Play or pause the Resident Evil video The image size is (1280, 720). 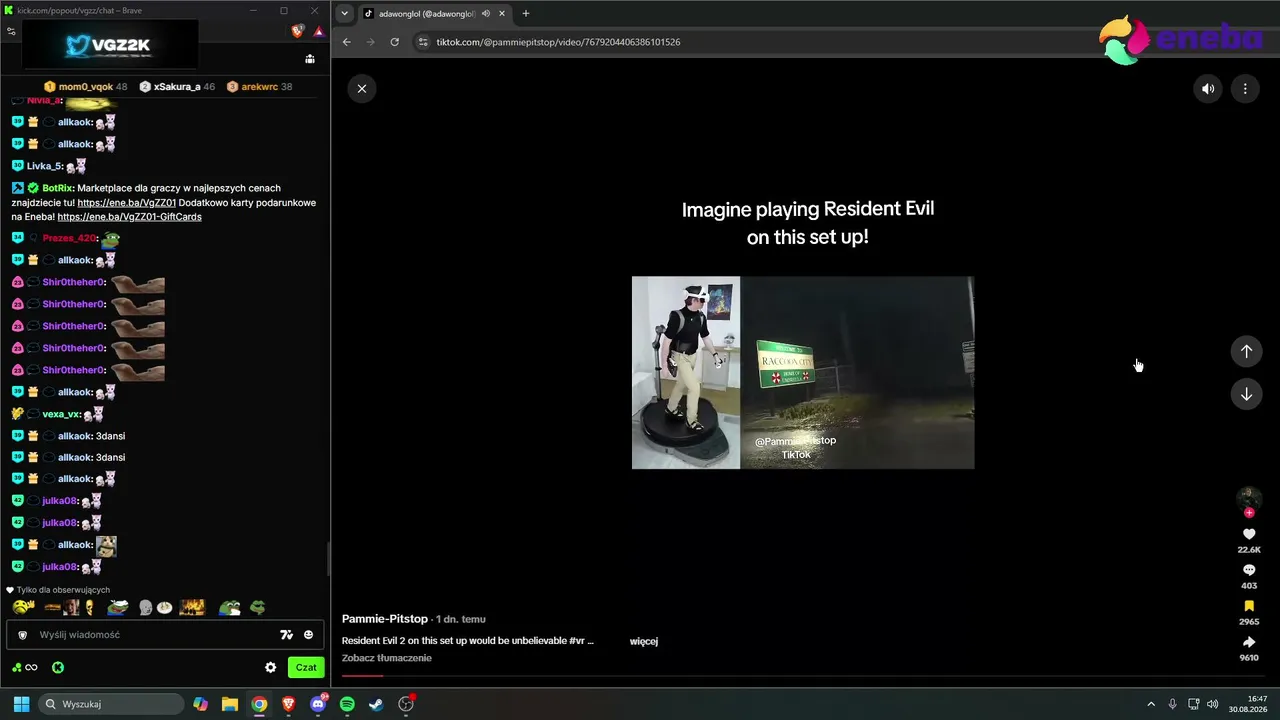point(803,372)
